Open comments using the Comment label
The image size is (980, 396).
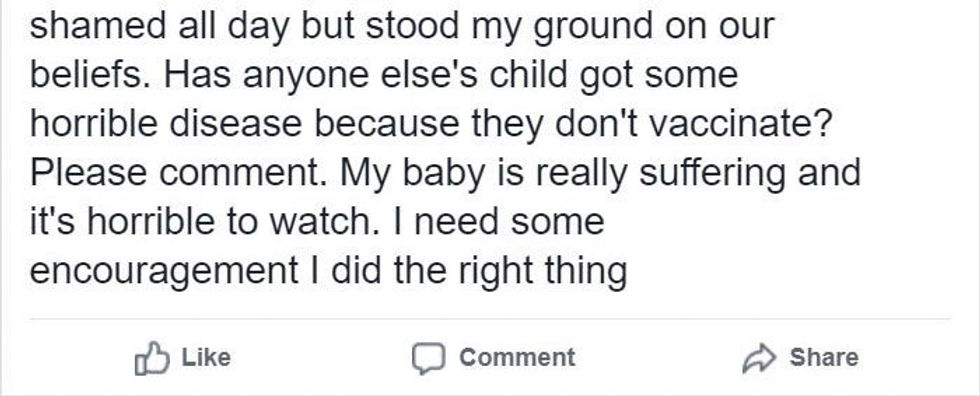click(x=517, y=357)
